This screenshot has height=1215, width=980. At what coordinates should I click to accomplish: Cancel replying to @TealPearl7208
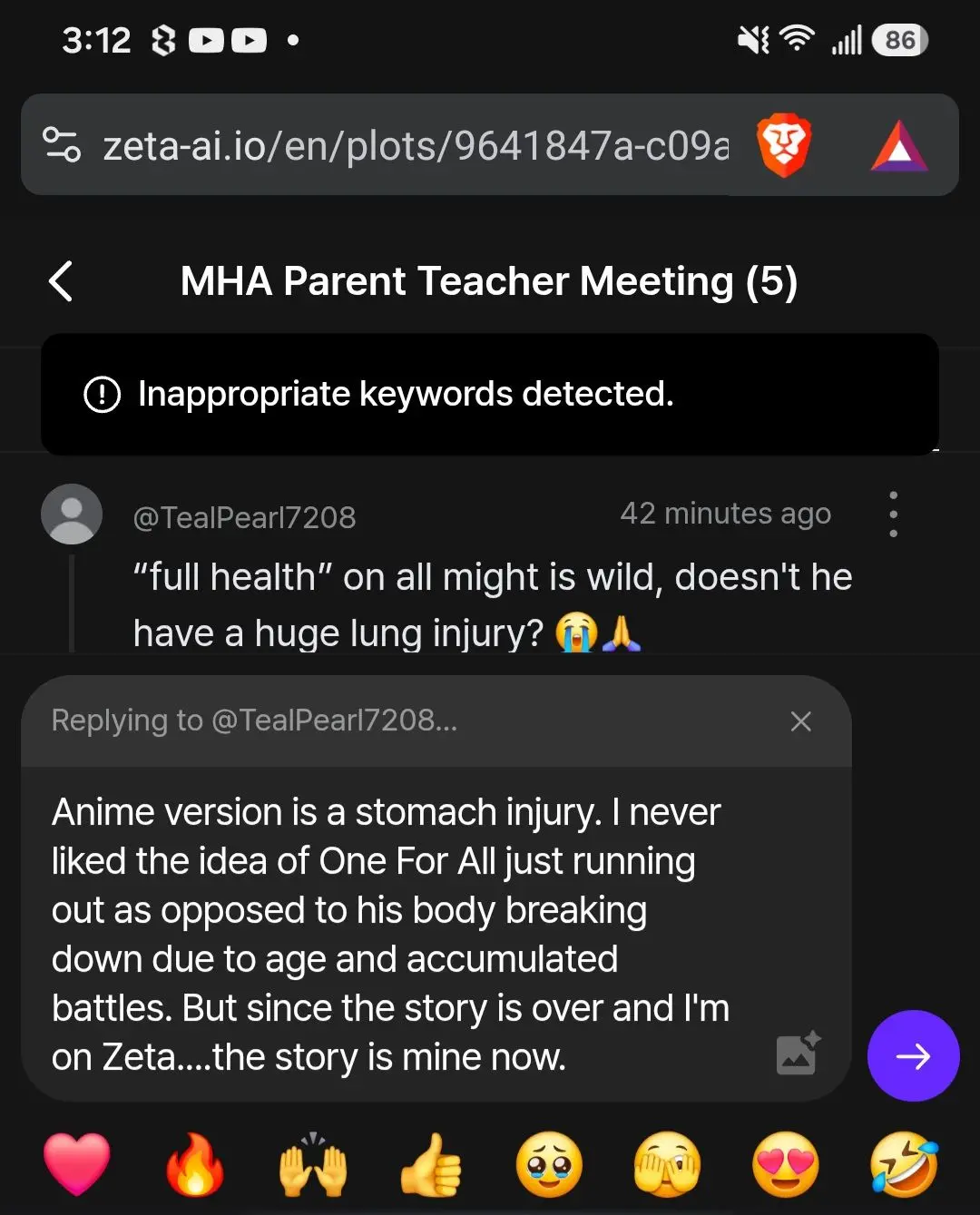[800, 721]
